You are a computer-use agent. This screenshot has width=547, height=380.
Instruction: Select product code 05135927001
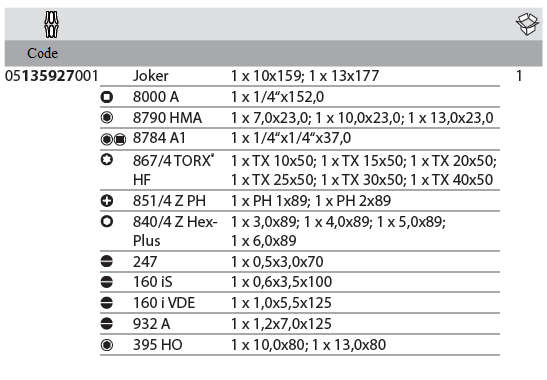[x=52, y=76]
